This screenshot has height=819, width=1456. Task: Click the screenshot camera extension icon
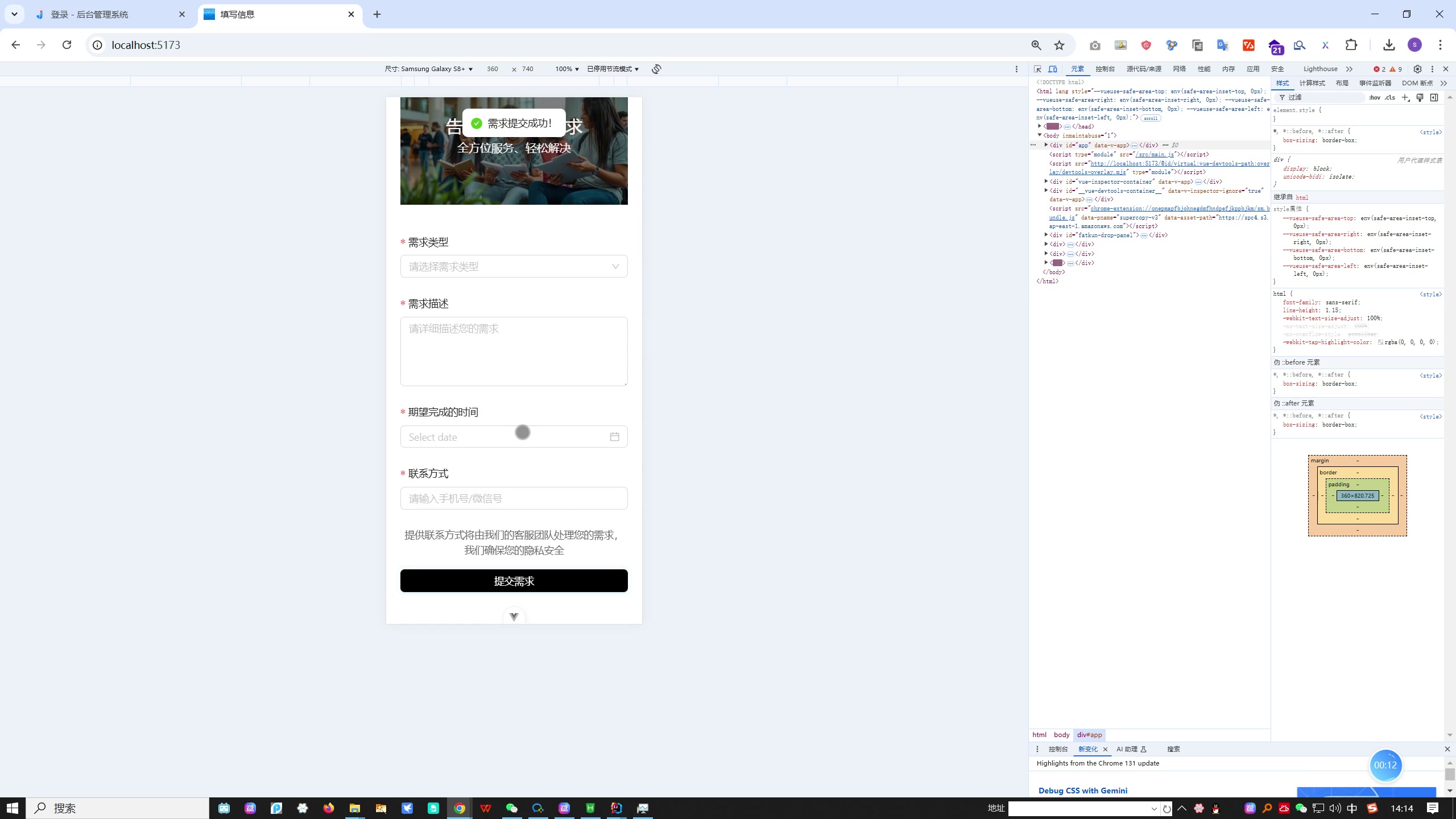click(x=1095, y=45)
